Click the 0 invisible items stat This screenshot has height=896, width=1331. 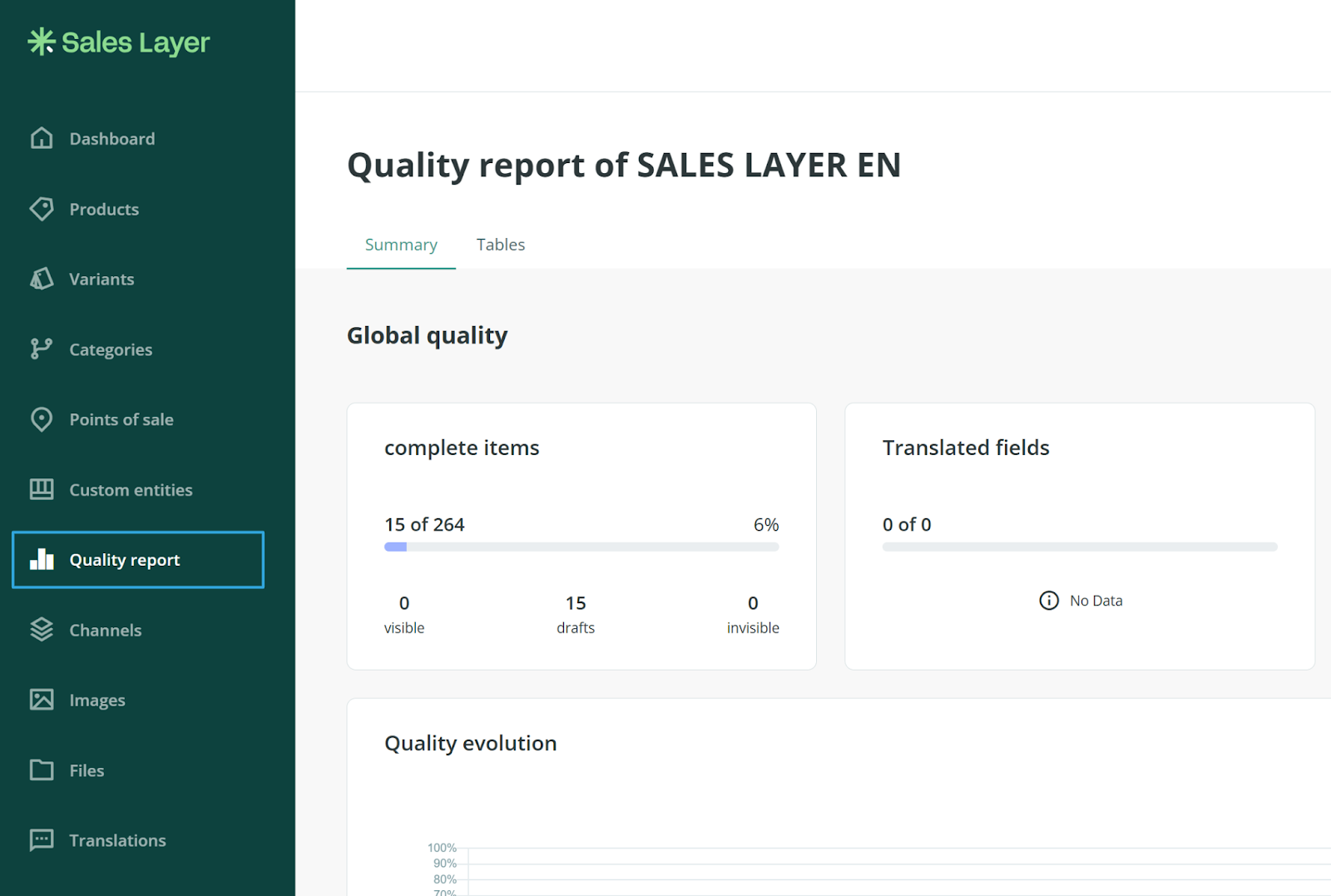click(753, 614)
